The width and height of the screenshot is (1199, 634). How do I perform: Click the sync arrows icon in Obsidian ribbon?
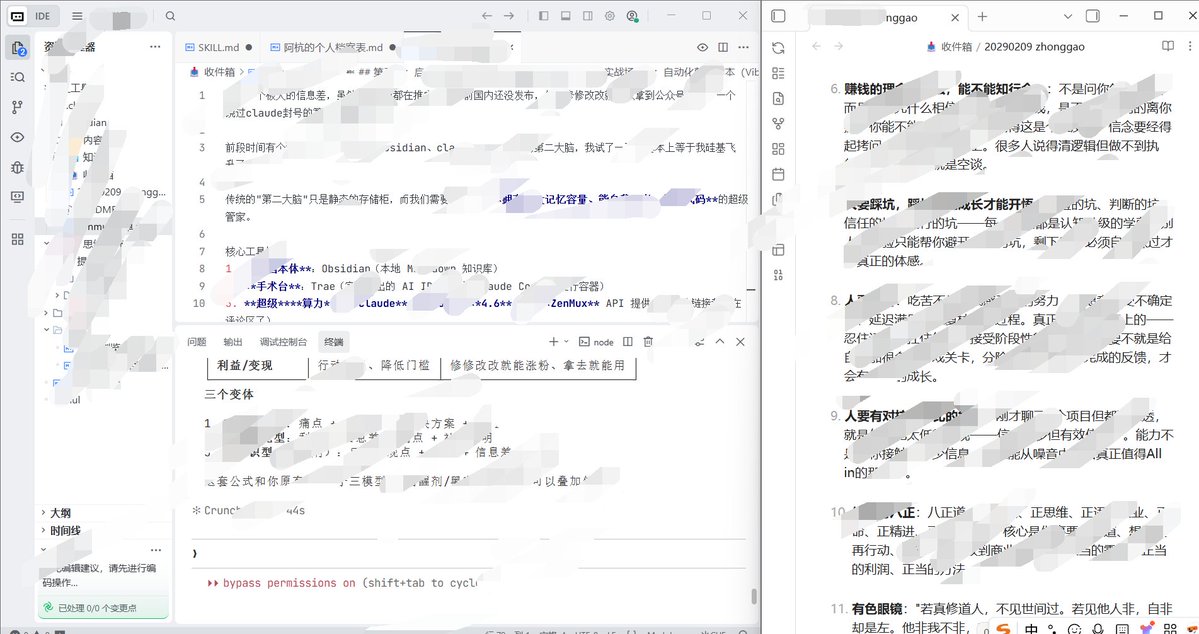pos(778,48)
